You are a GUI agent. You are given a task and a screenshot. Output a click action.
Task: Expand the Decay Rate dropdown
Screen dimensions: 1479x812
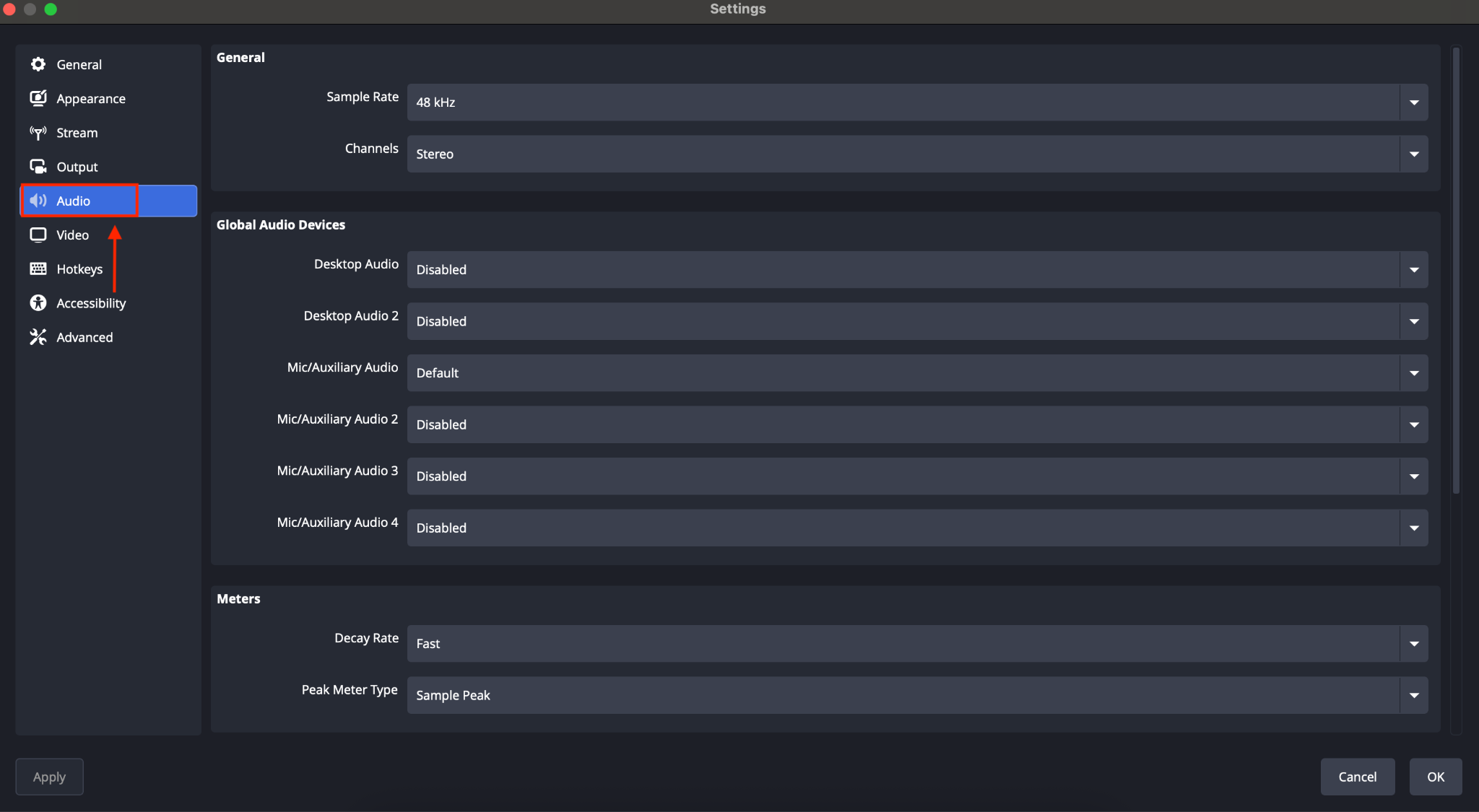[917, 644]
